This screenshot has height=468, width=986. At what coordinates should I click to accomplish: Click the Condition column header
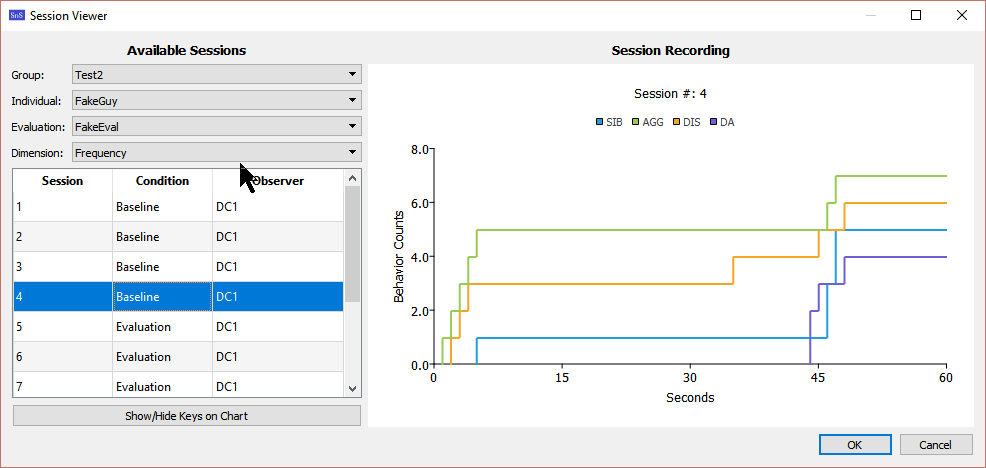162,181
